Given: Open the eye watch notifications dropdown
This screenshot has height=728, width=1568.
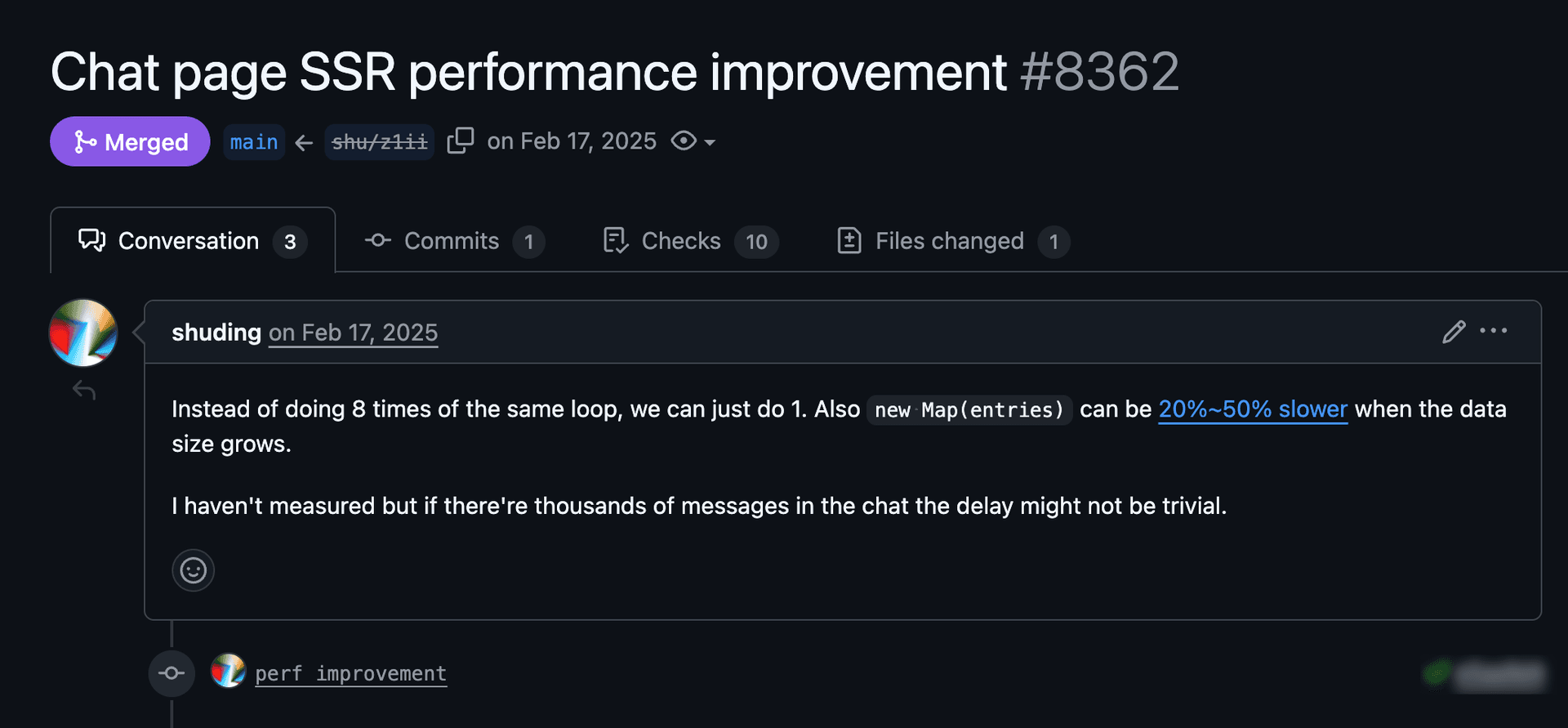Looking at the screenshot, I should point(693,141).
